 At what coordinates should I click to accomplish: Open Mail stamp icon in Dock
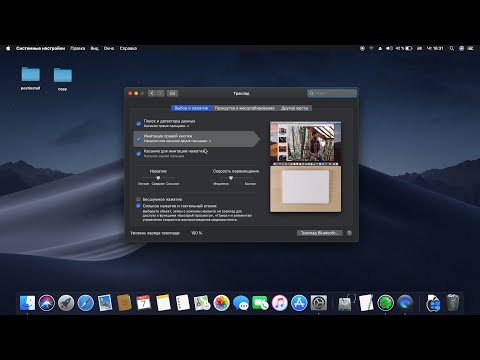pos(105,303)
